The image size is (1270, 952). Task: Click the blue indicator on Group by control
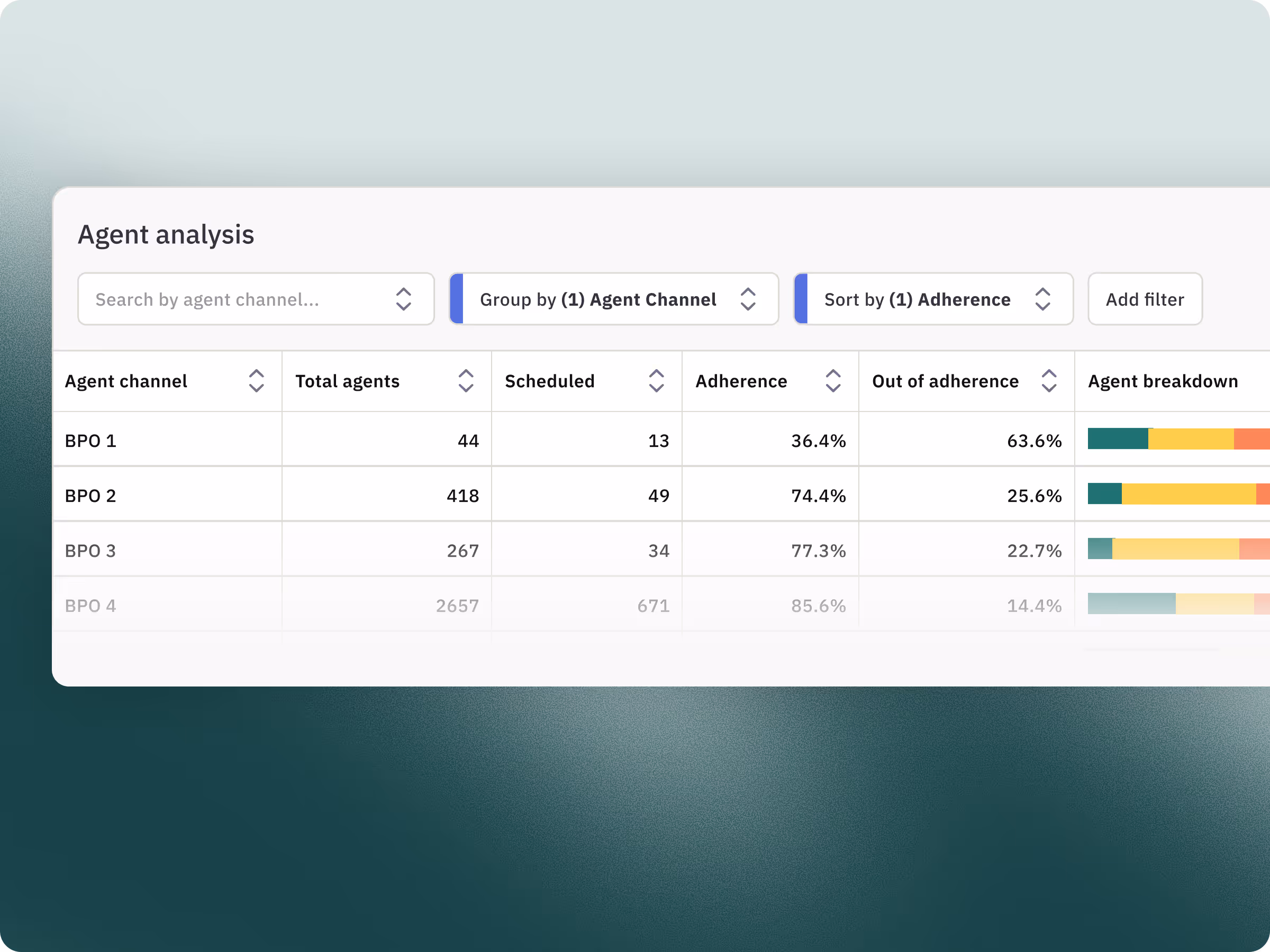pyautogui.click(x=457, y=299)
